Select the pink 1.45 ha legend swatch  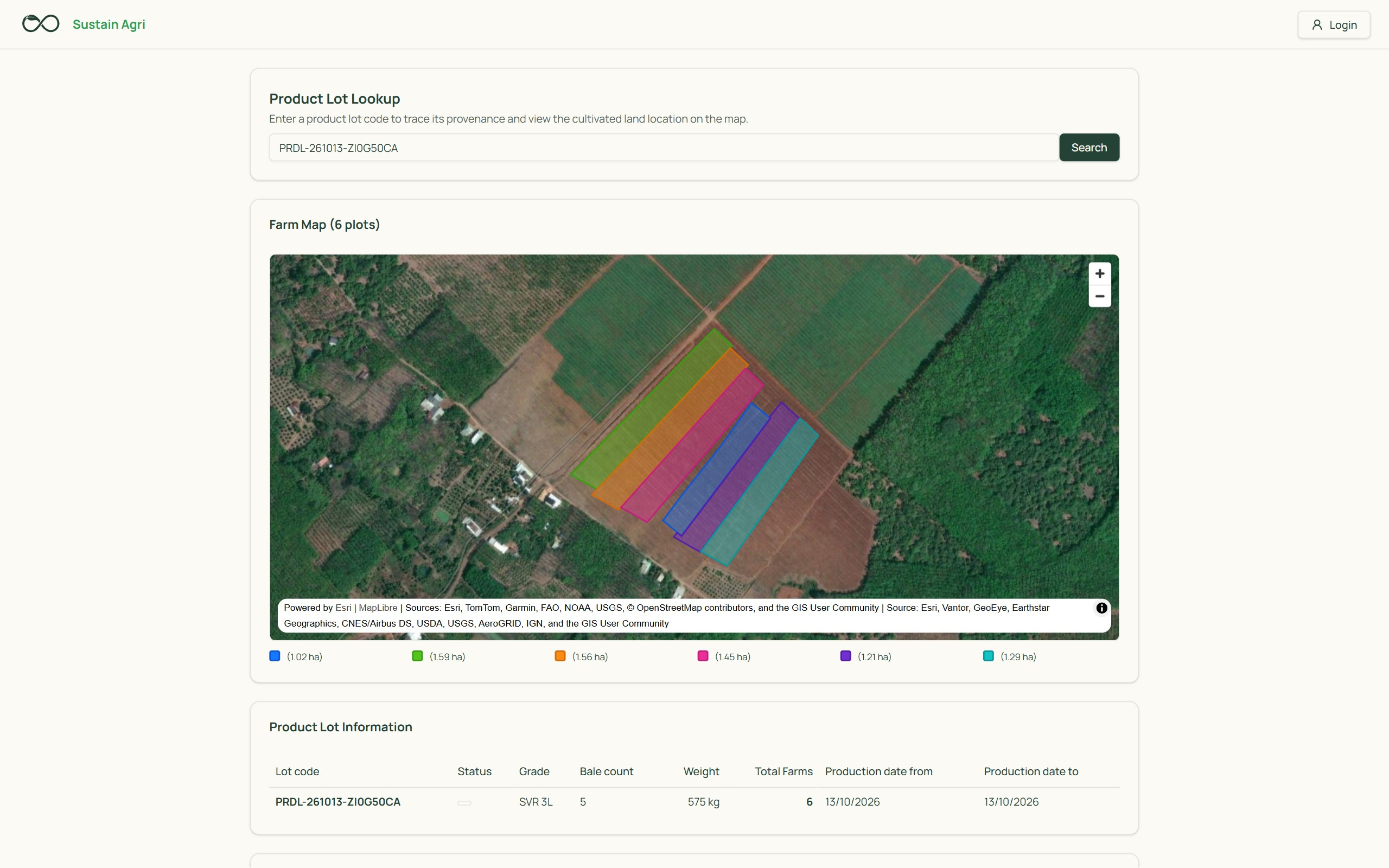(703, 656)
